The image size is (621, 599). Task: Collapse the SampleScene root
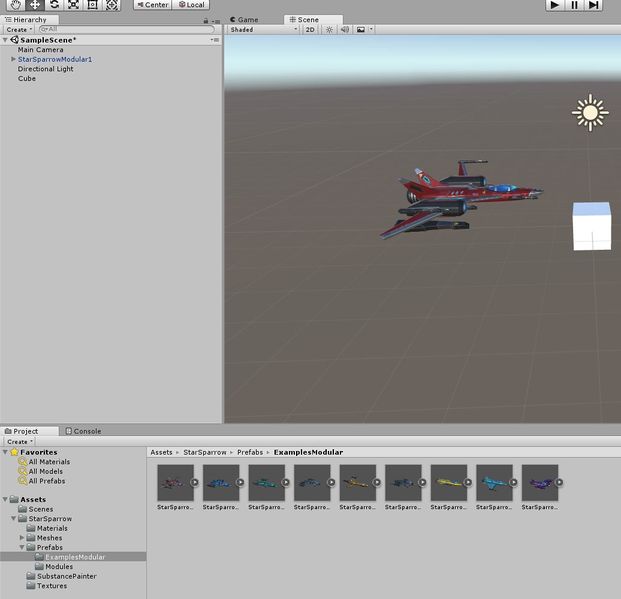tap(5, 40)
